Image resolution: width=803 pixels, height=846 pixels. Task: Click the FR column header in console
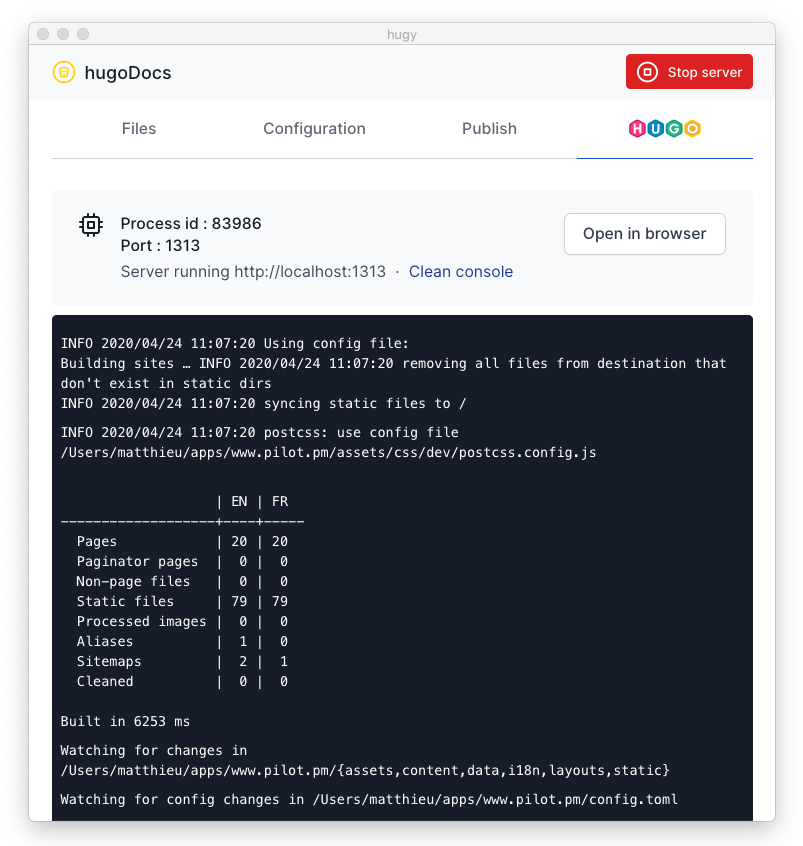pyautogui.click(x=280, y=501)
